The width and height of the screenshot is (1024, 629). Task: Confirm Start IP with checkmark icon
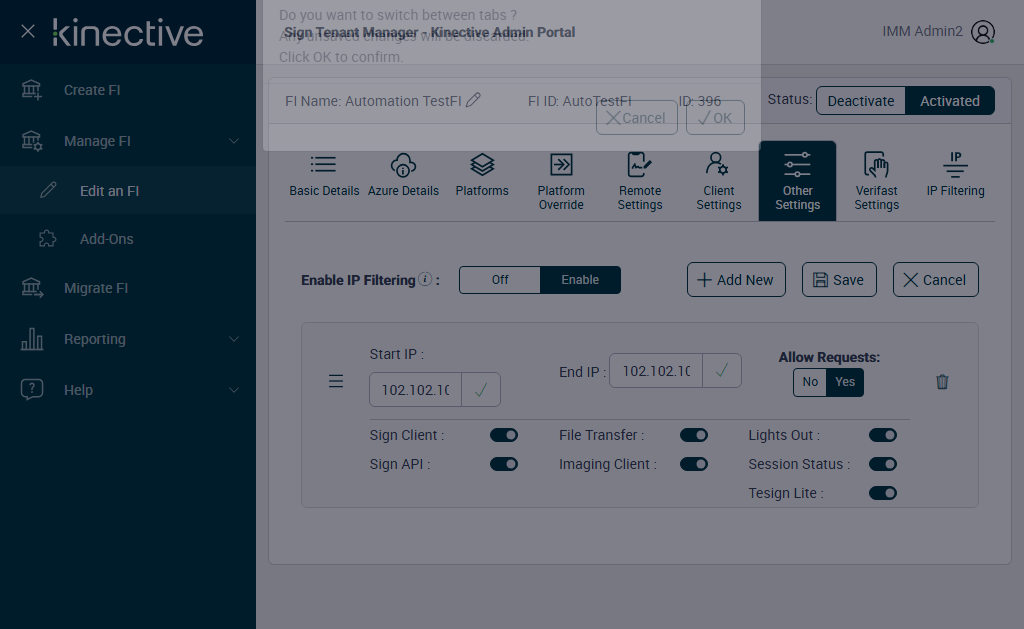point(481,390)
